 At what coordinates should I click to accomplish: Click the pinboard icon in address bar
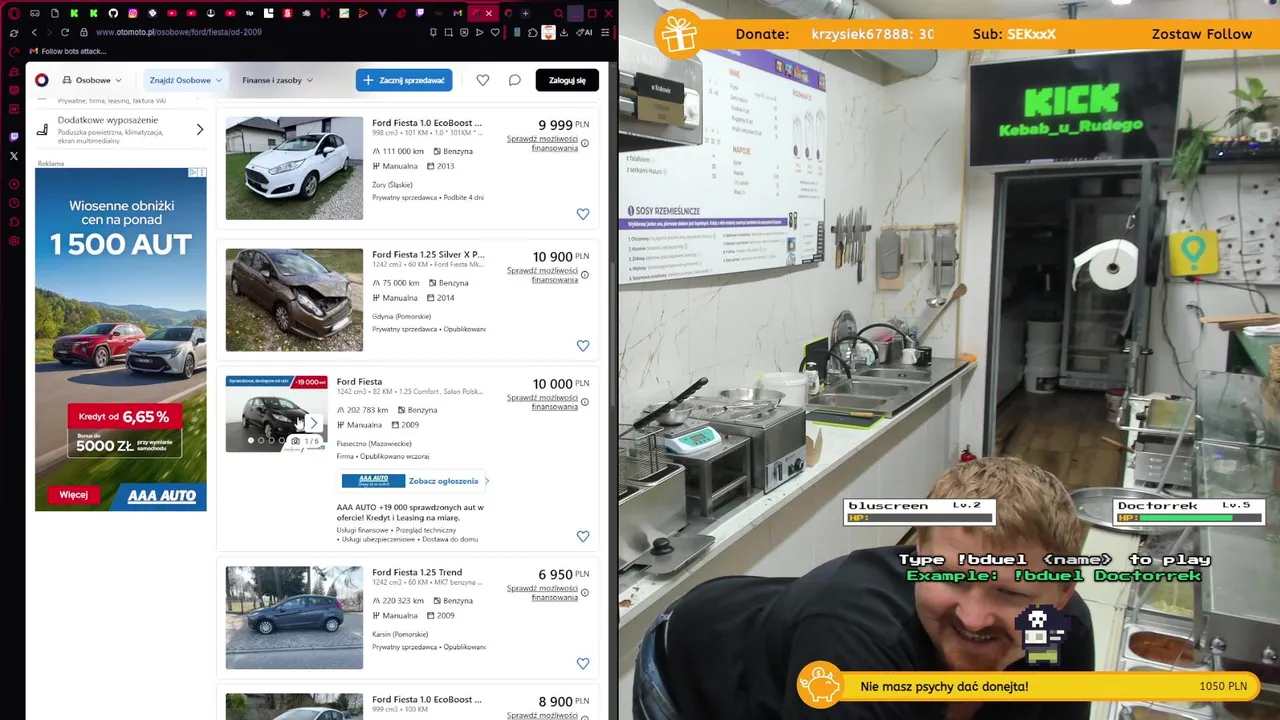433,32
